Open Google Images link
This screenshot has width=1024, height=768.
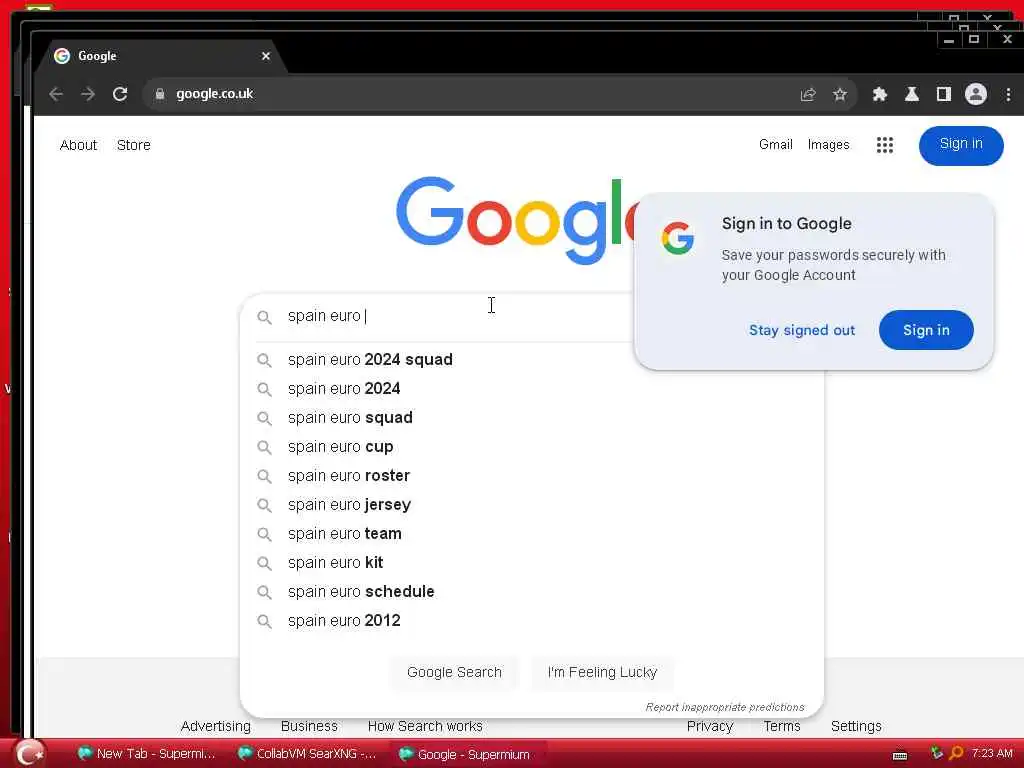(828, 144)
